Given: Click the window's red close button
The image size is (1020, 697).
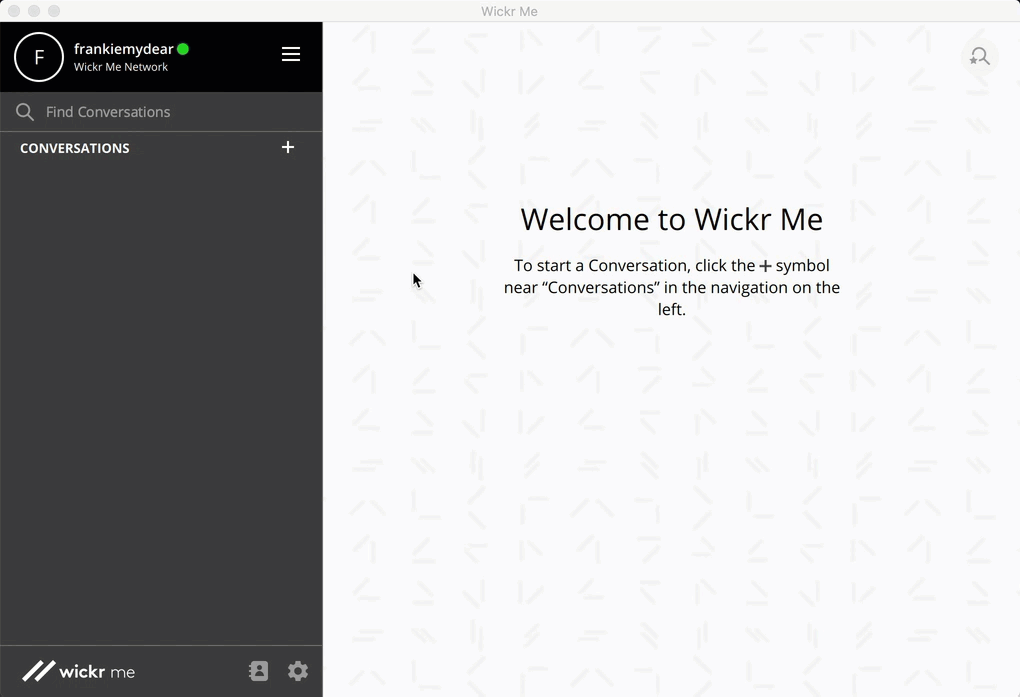Looking at the screenshot, I should [14, 11].
